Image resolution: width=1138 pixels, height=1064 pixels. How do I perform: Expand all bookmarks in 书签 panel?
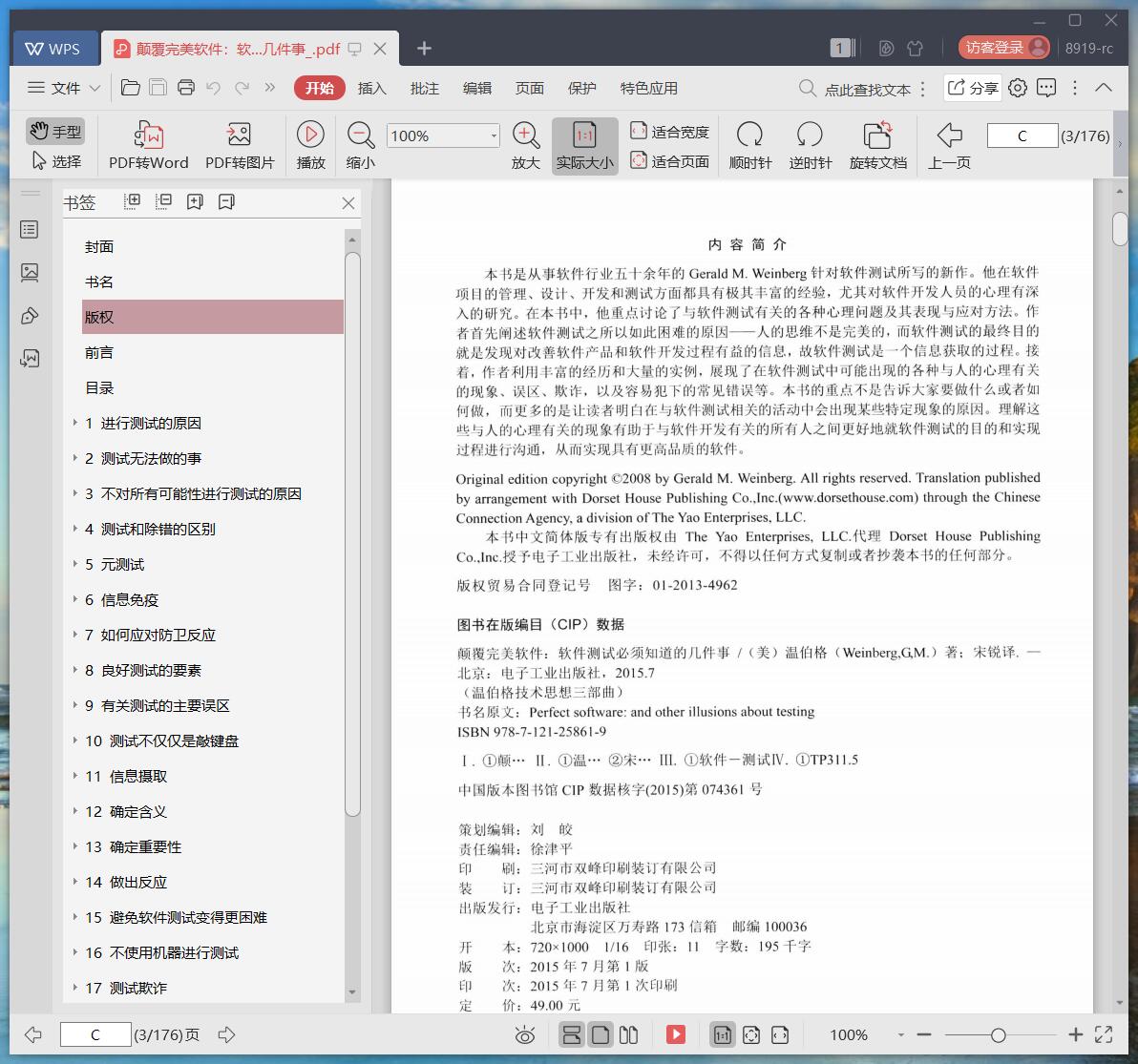132,201
